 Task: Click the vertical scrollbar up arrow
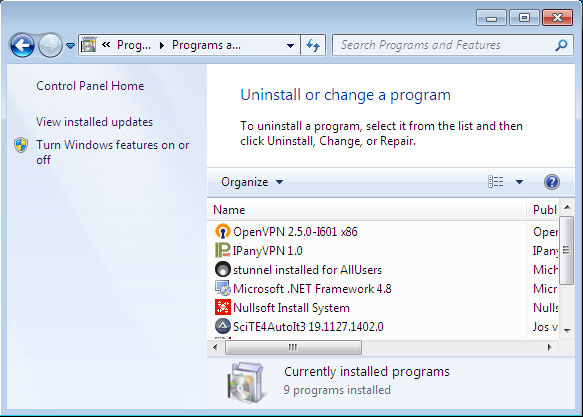point(567,207)
